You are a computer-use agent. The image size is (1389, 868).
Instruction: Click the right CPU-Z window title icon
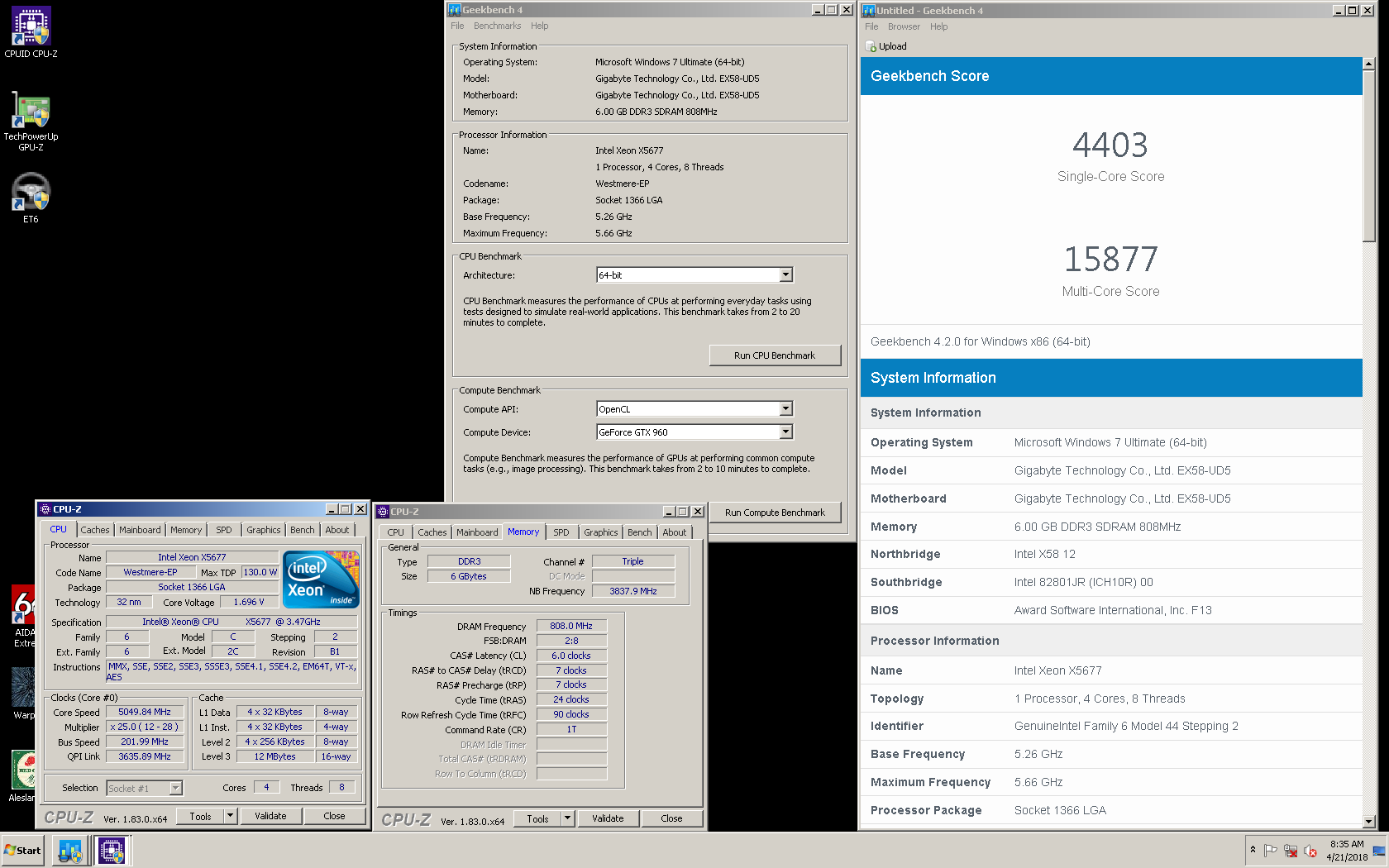click(x=383, y=512)
